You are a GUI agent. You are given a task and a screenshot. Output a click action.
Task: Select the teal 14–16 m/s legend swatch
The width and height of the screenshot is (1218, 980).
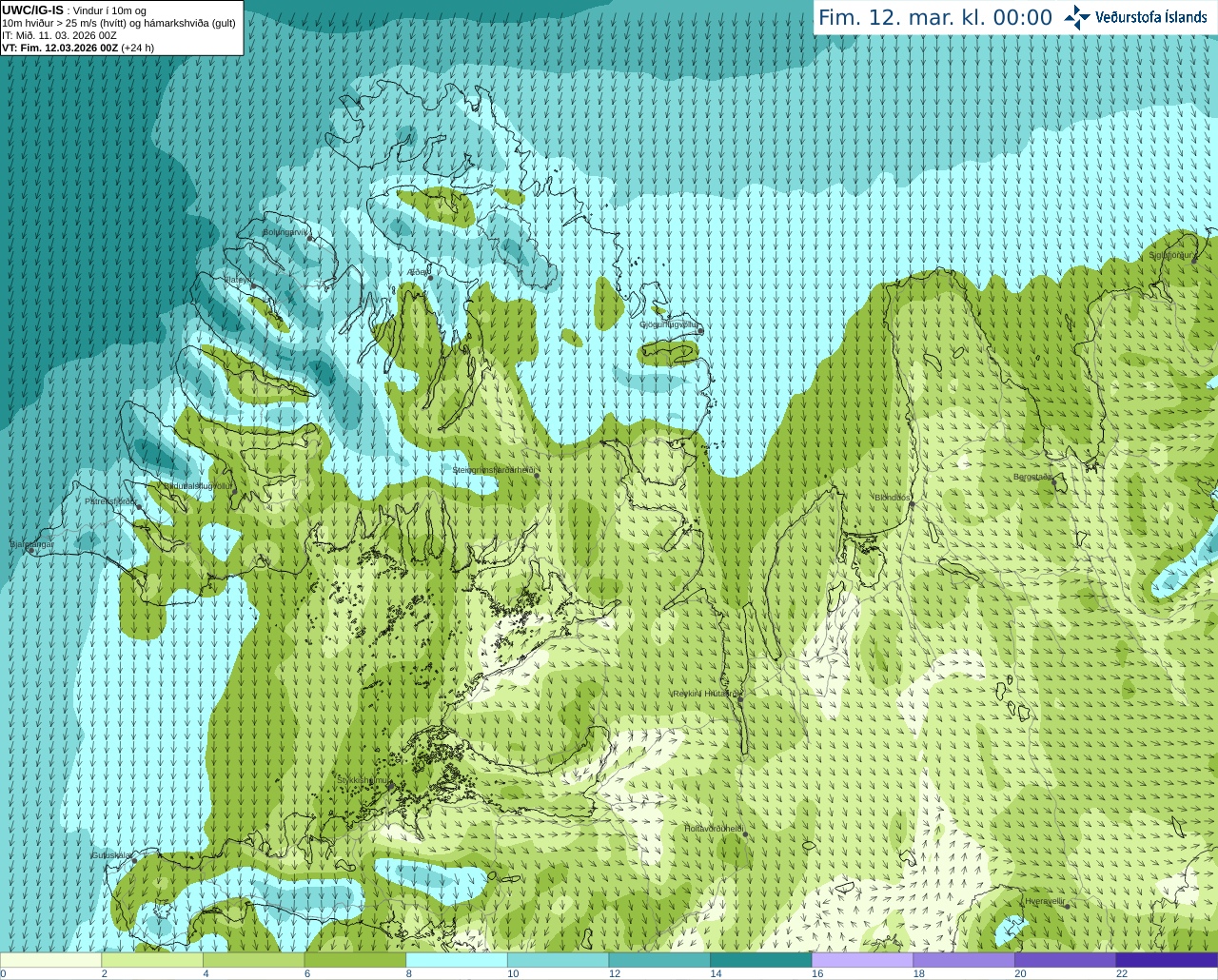pos(760,960)
